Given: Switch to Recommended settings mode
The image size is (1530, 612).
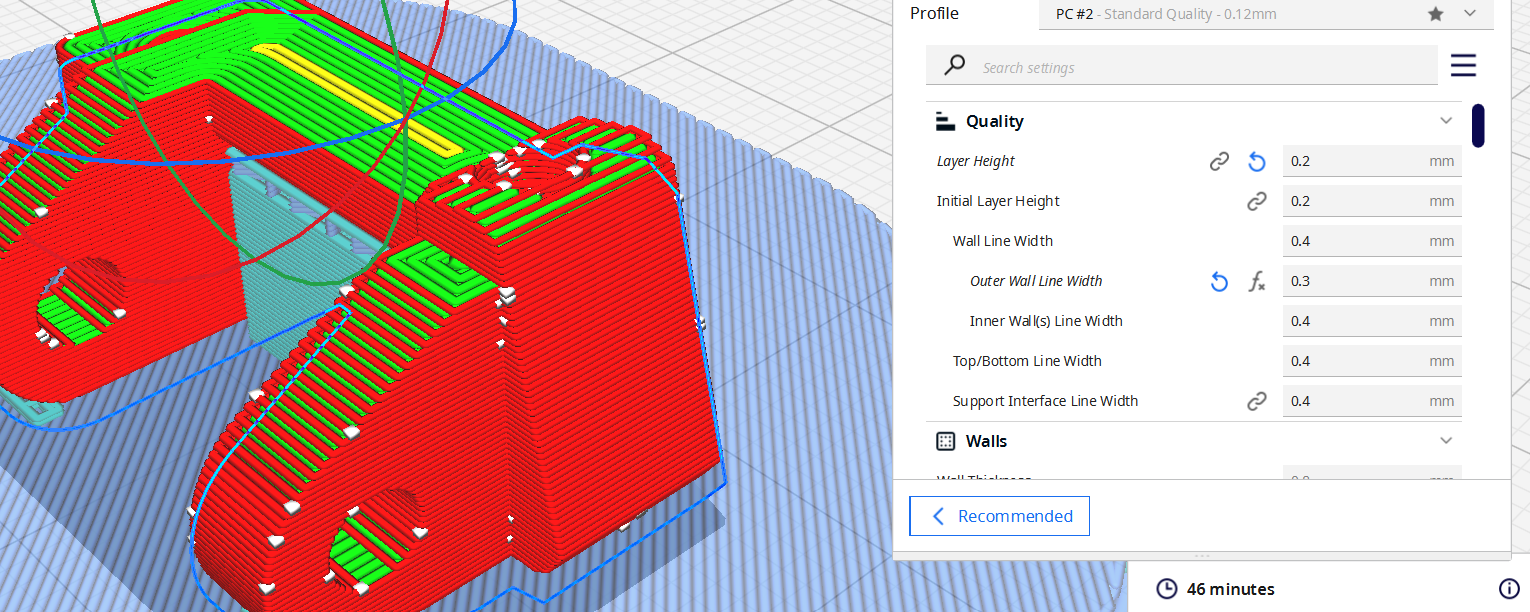Looking at the screenshot, I should click(x=999, y=516).
